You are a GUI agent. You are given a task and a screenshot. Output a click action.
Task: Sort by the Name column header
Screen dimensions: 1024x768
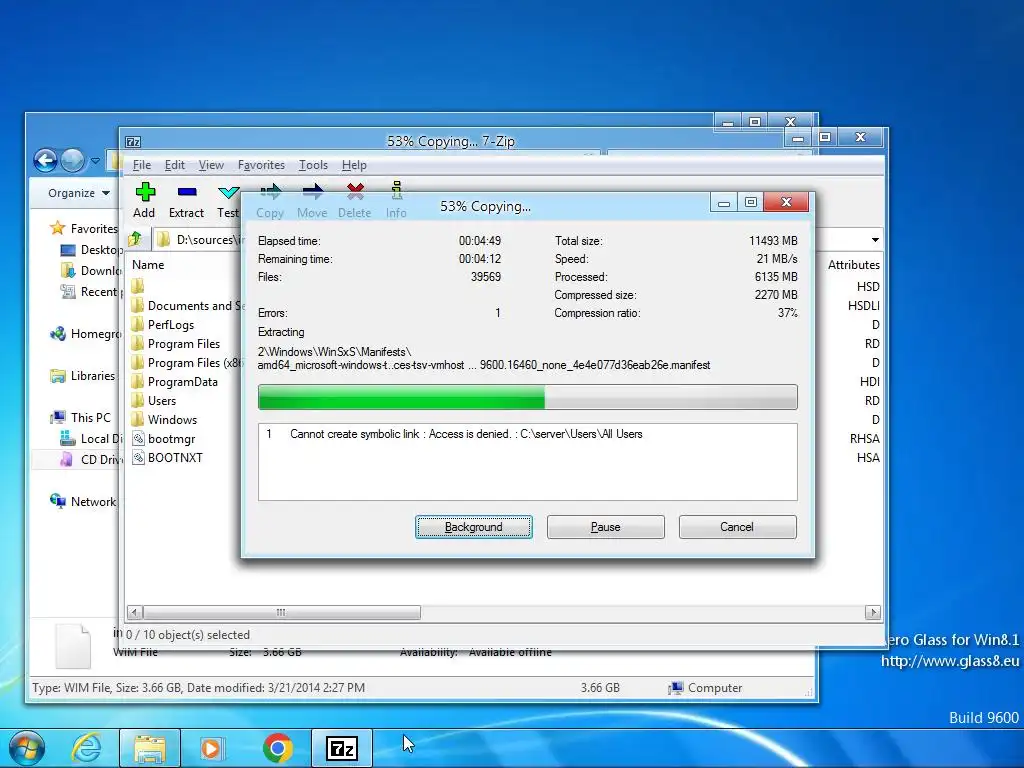pyautogui.click(x=148, y=264)
